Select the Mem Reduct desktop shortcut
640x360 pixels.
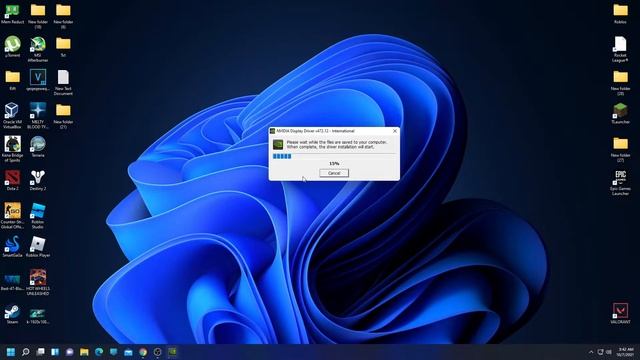[x=12, y=14]
